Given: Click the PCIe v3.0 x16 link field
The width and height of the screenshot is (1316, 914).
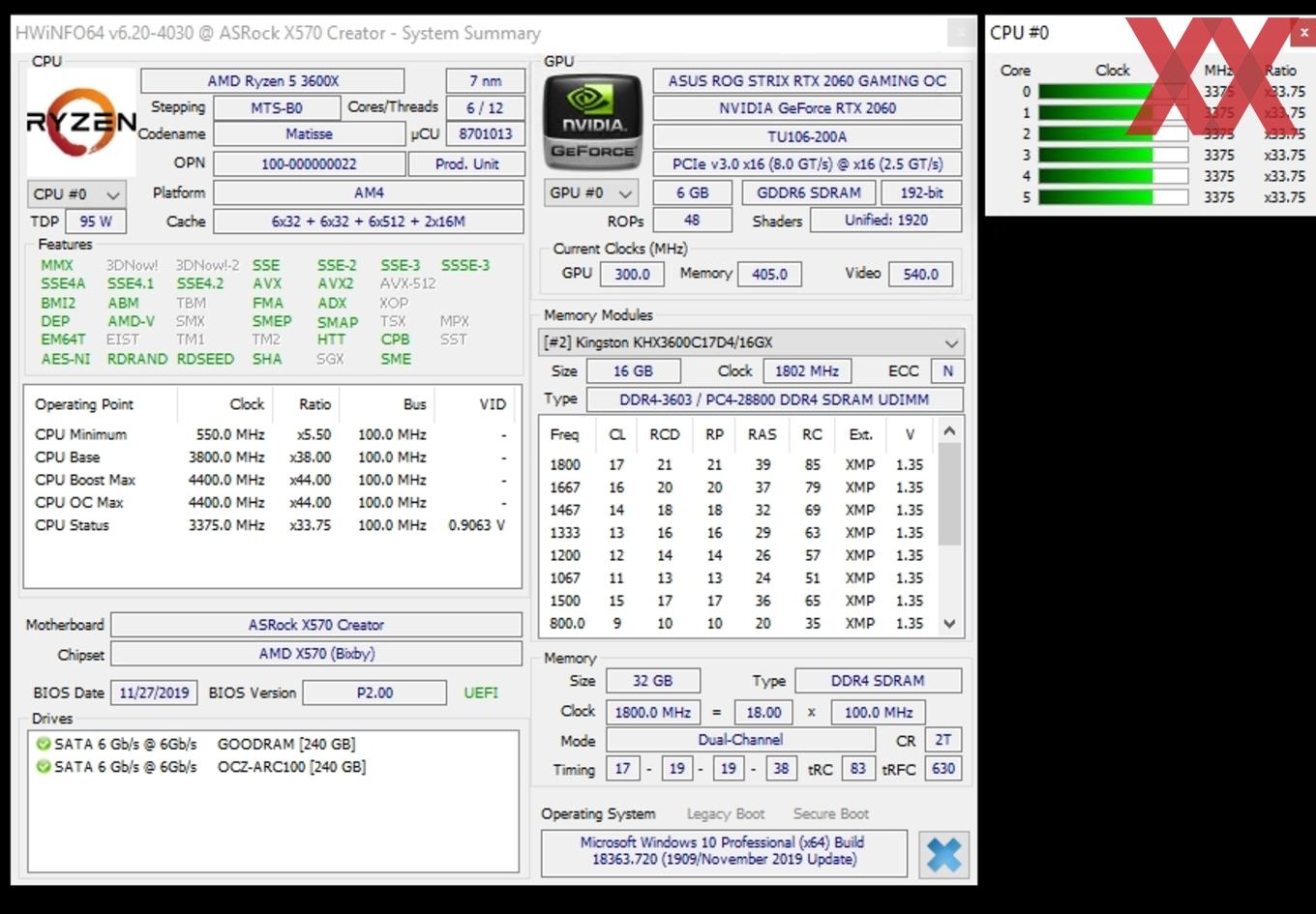Looking at the screenshot, I should [x=807, y=164].
